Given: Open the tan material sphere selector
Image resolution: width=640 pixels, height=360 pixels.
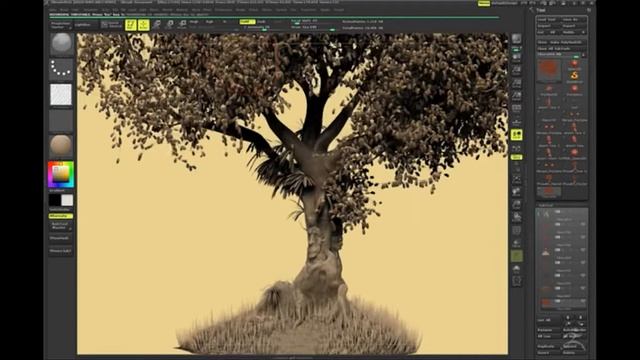Looking at the screenshot, I should pos(61,146).
